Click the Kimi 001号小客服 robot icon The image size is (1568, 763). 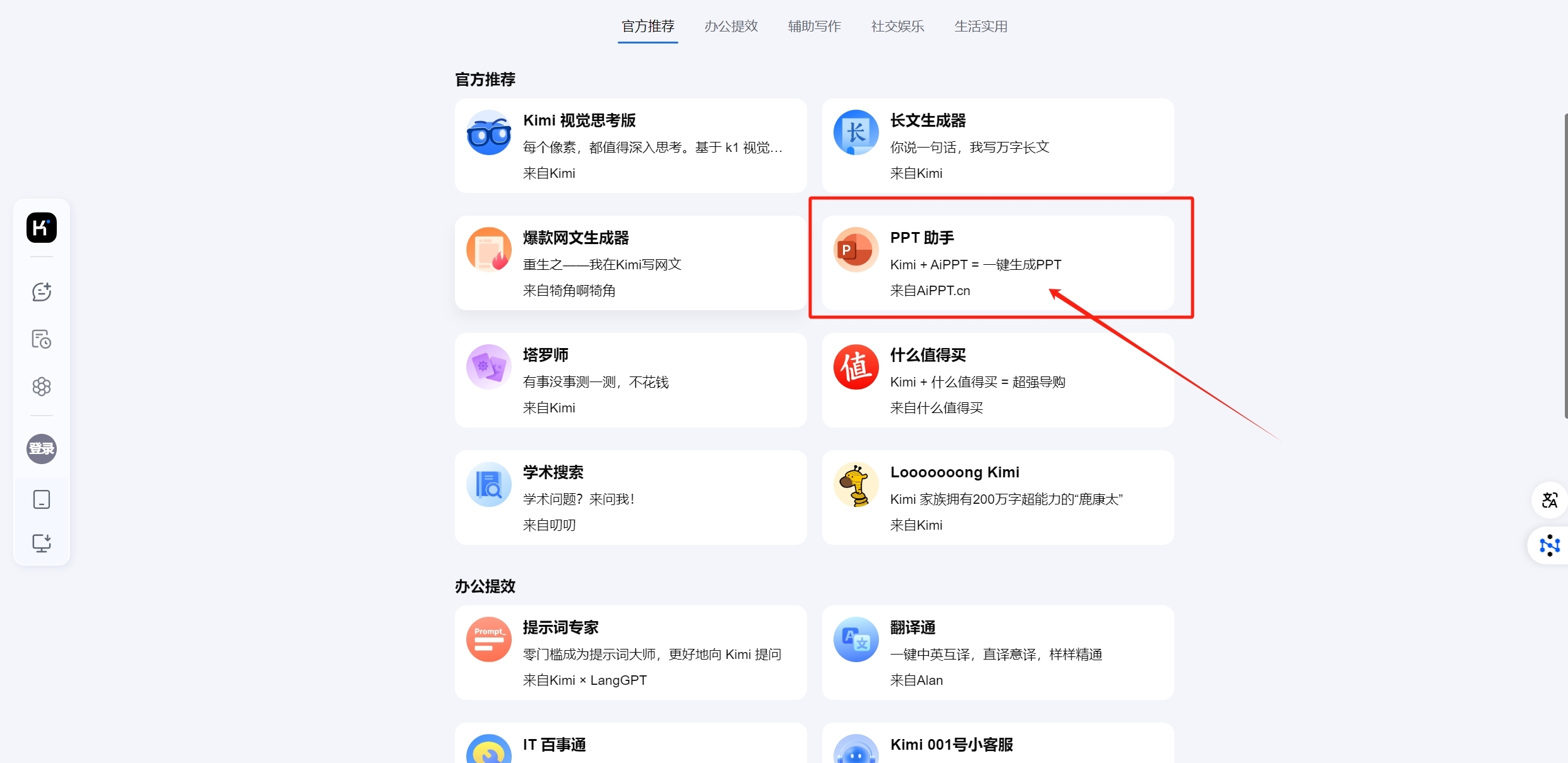[856, 748]
